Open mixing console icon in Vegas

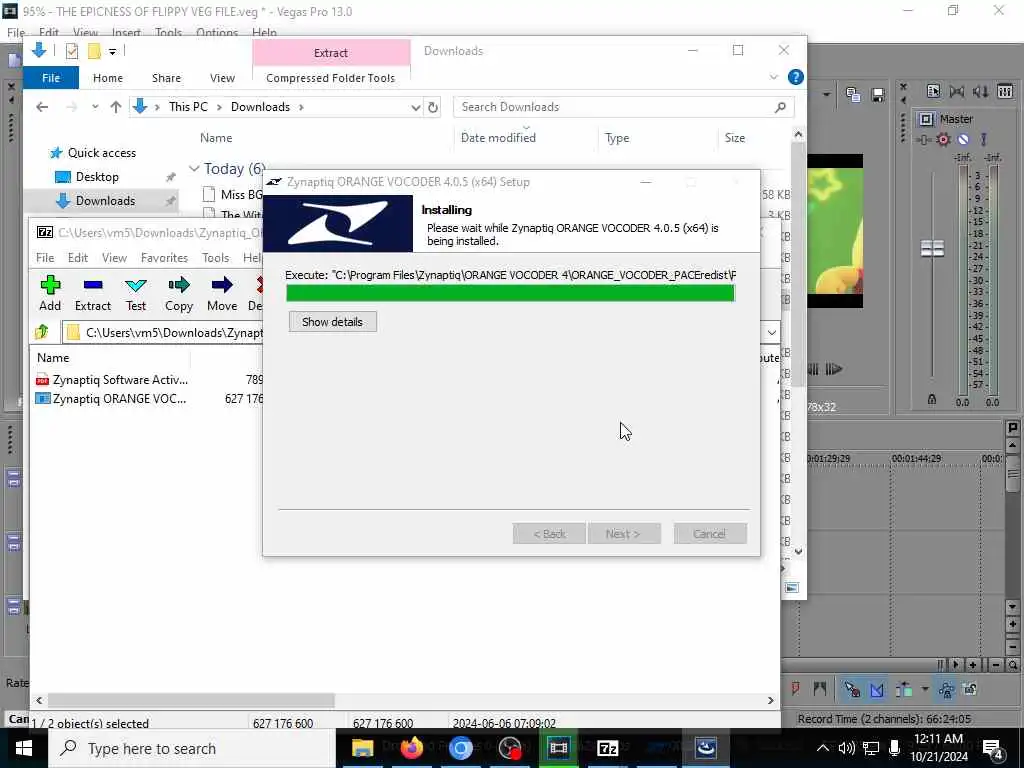click(1005, 92)
